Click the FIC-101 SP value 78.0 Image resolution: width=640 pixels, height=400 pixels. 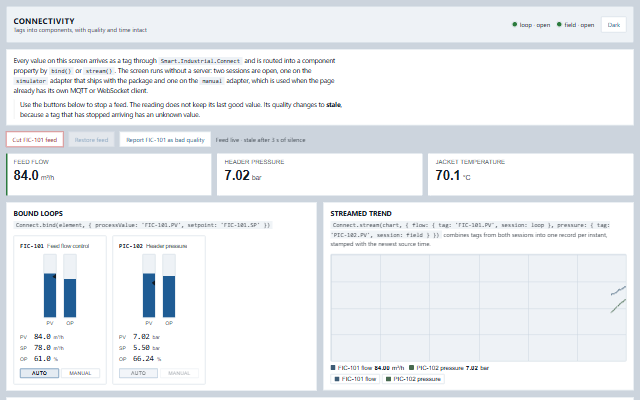tap(42, 348)
